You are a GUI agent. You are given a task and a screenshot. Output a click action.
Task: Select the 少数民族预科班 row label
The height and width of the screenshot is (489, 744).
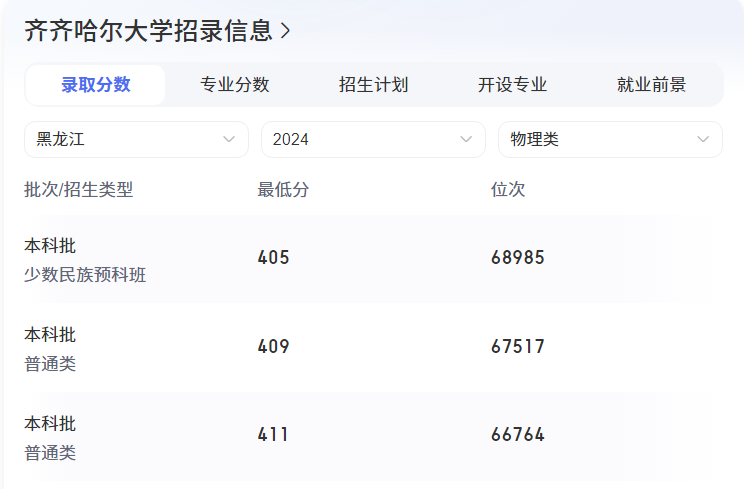tap(85, 275)
